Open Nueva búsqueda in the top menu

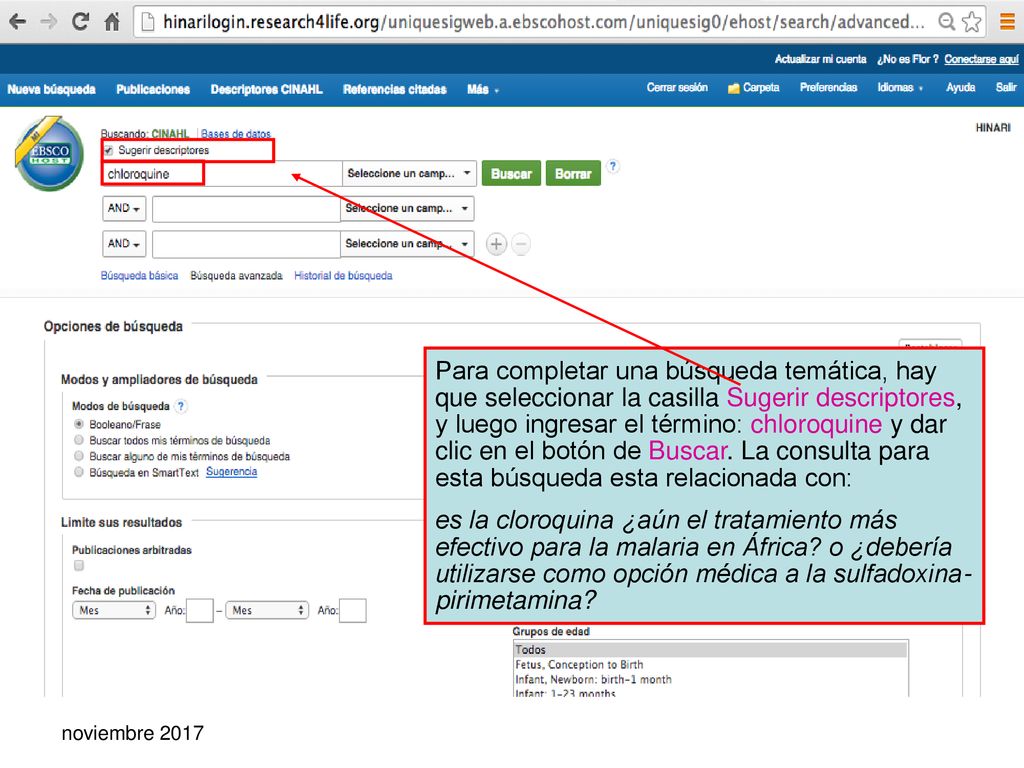click(52, 89)
